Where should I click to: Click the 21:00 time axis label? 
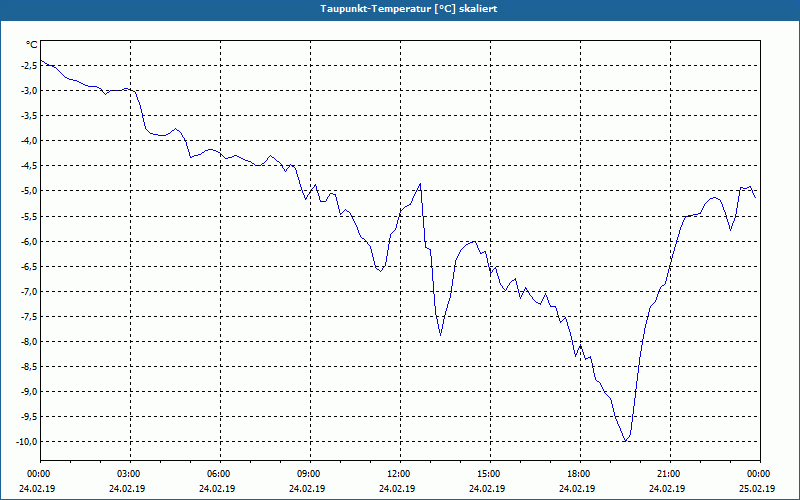point(668,474)
